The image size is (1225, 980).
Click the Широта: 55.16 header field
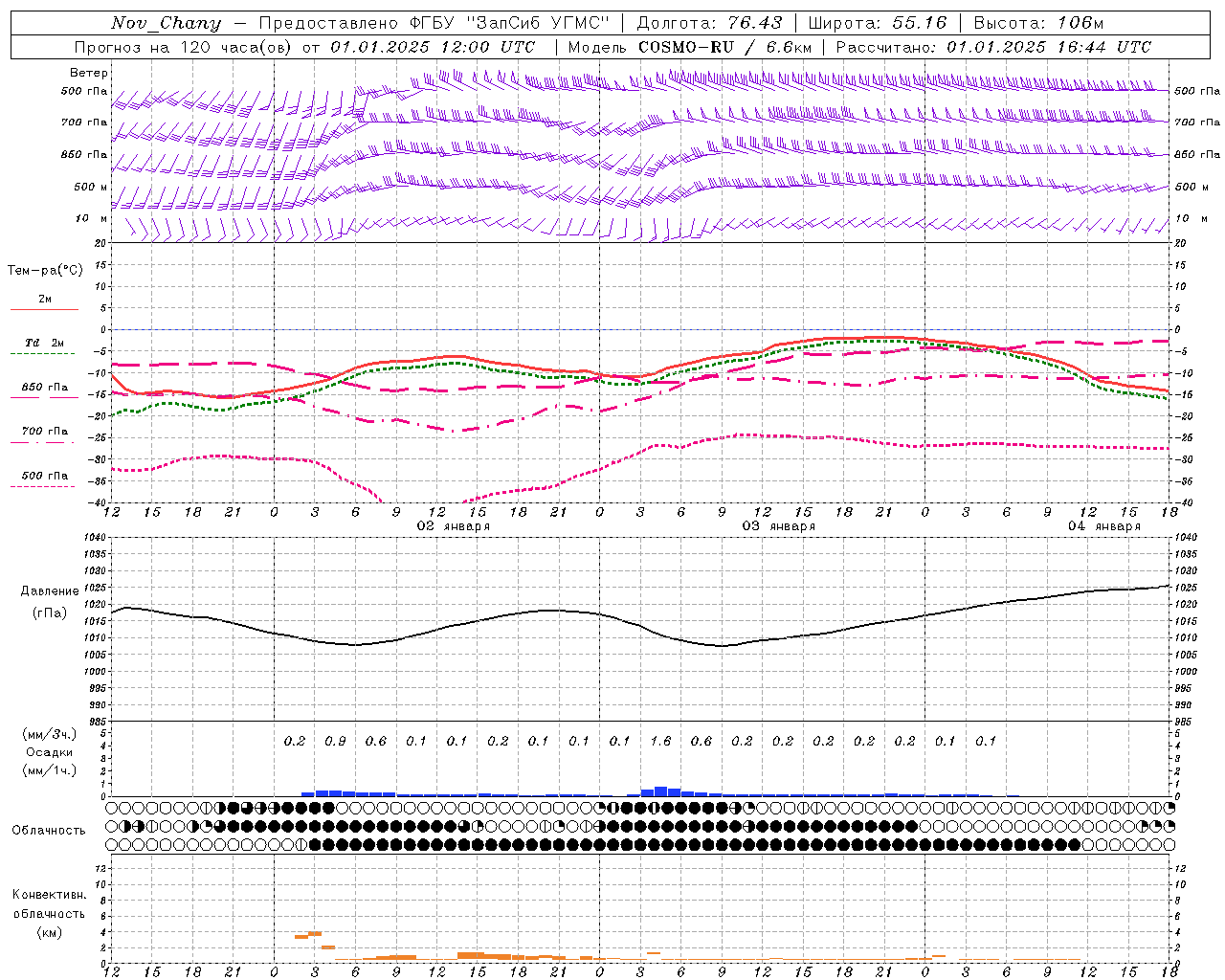point(877,23)
